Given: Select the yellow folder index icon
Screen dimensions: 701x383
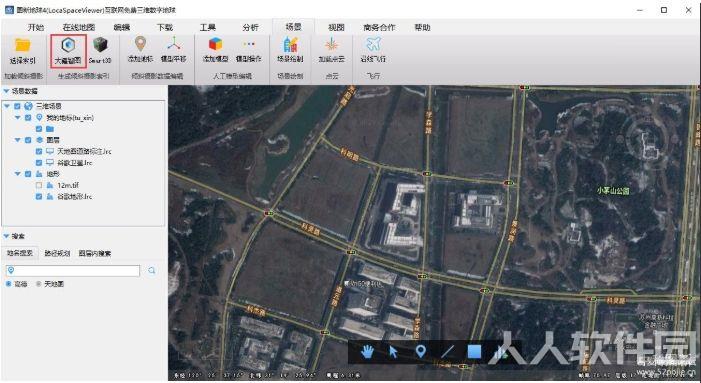Looking at the screenshot, I should click(22, 45).
